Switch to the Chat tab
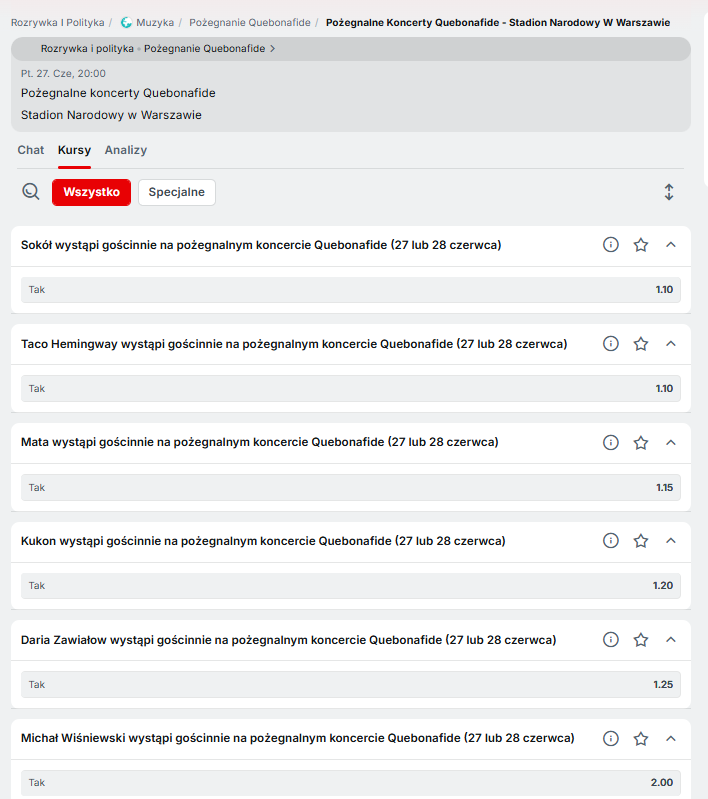The height and width of the screenshot is (799, 708). (x=31, y=150)
